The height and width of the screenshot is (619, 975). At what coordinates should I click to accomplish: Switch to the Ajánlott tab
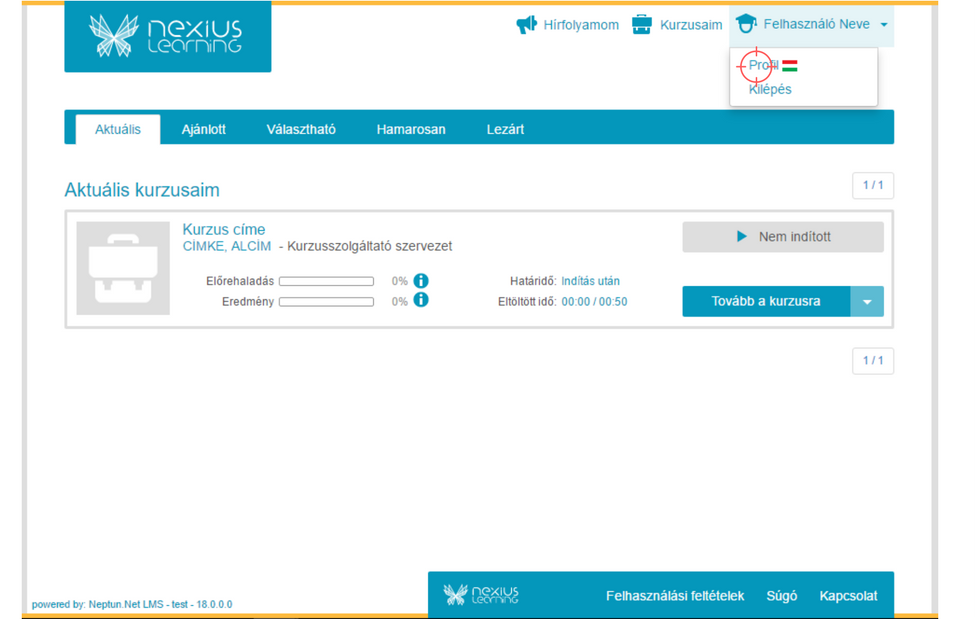pyautogui.click(x=204, y=129)
